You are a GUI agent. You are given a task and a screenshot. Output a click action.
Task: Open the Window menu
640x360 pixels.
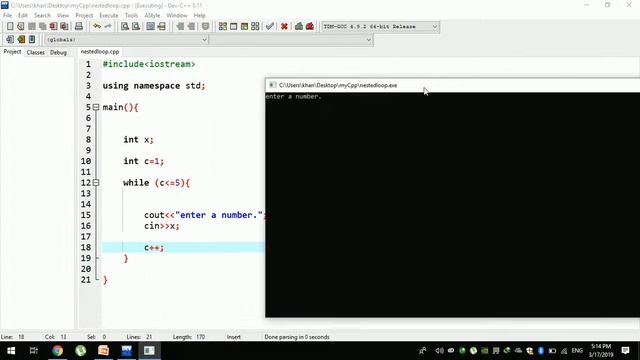177,15
